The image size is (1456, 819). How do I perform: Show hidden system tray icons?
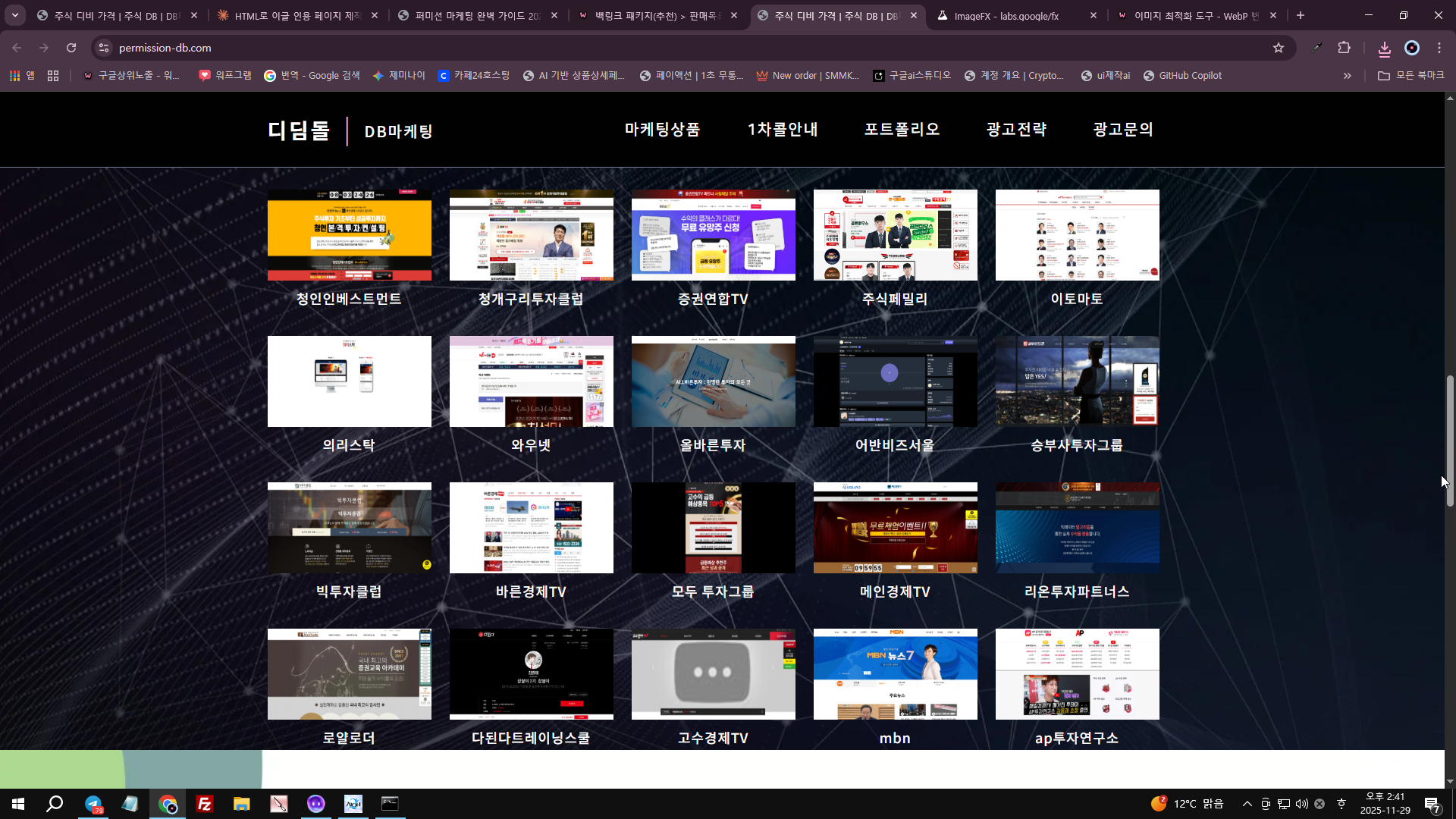(x=1247, y=804)
